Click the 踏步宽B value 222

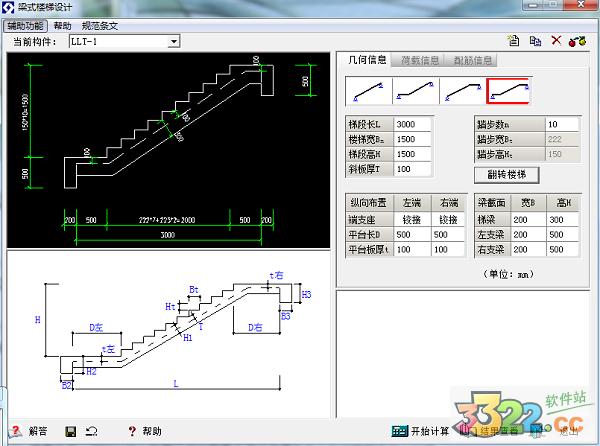[562, 139]
